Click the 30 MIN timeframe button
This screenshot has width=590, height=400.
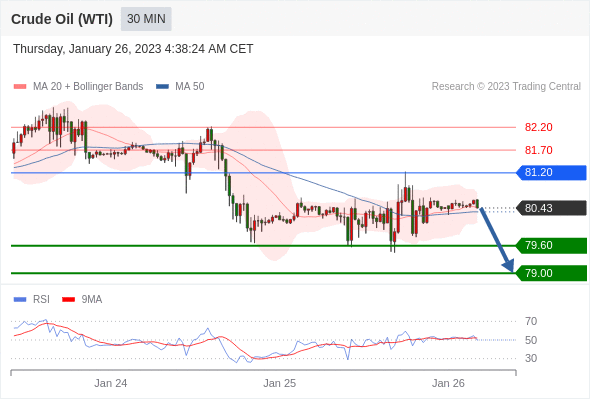point(146,19)
